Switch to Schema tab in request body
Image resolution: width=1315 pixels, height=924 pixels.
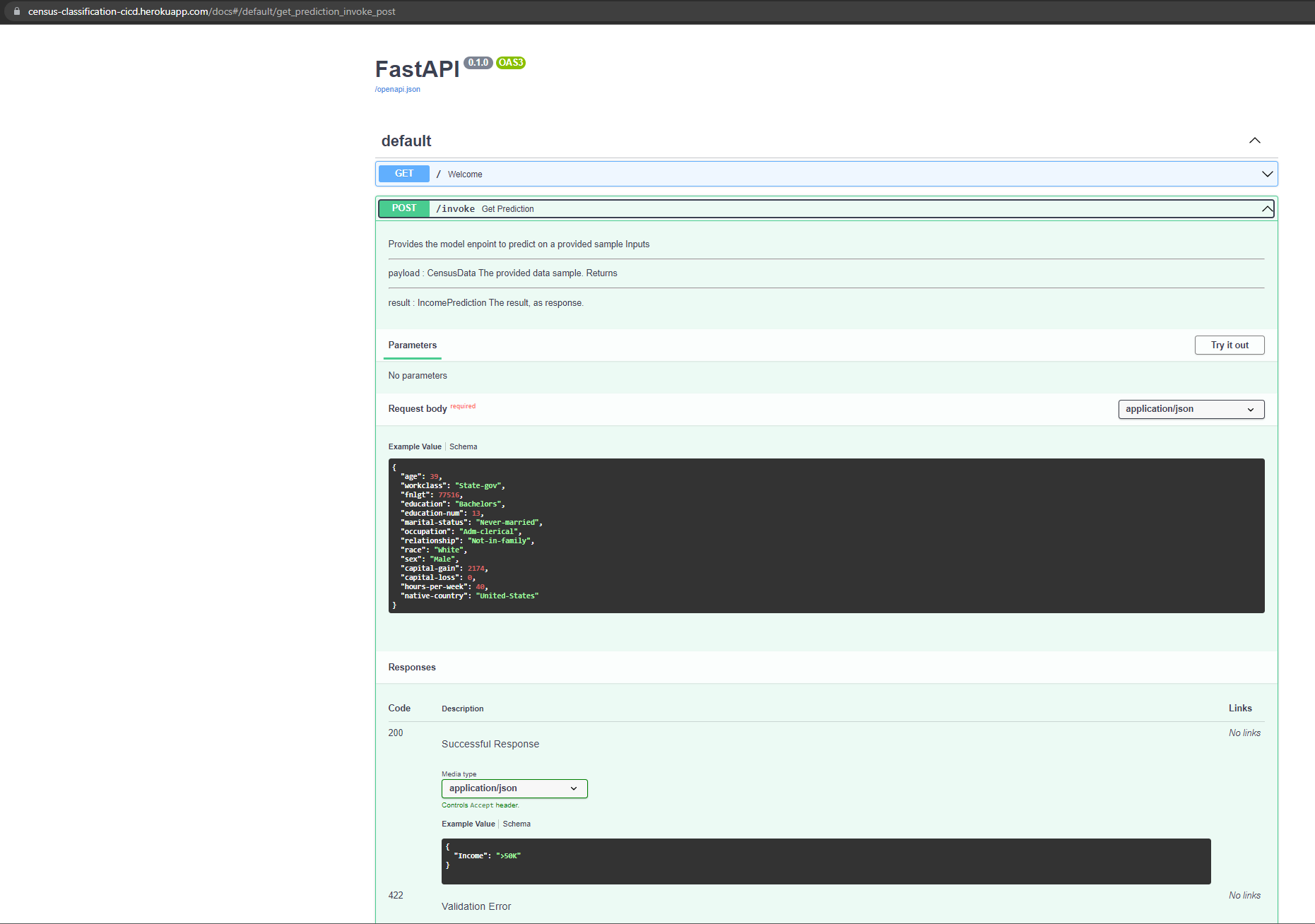(464, 446)
